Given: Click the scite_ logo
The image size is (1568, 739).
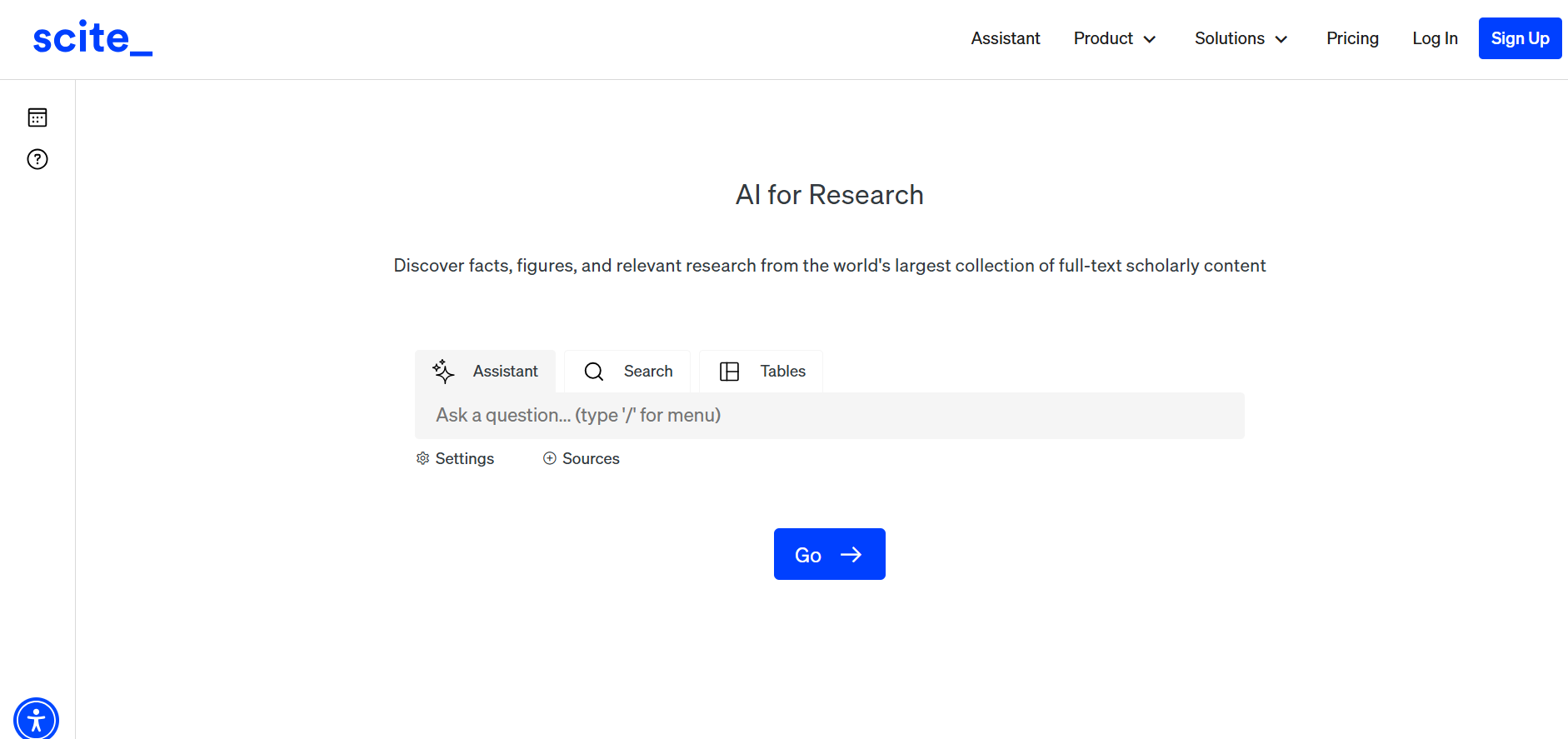Looking at the screenshot, I should point(92,38).
